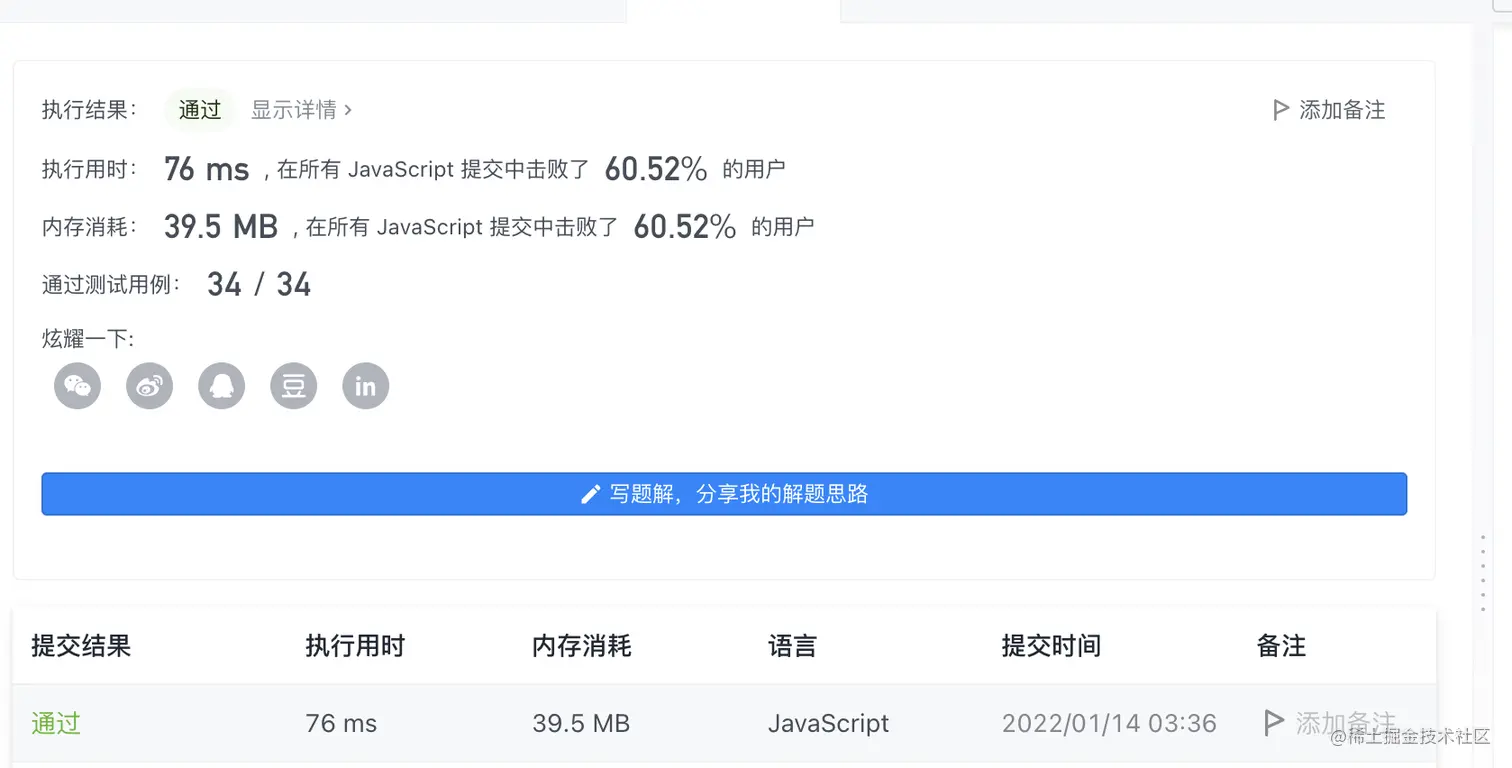Click the 执行用时 column header
Screen dimensions: 1512x768
[355, 646]
